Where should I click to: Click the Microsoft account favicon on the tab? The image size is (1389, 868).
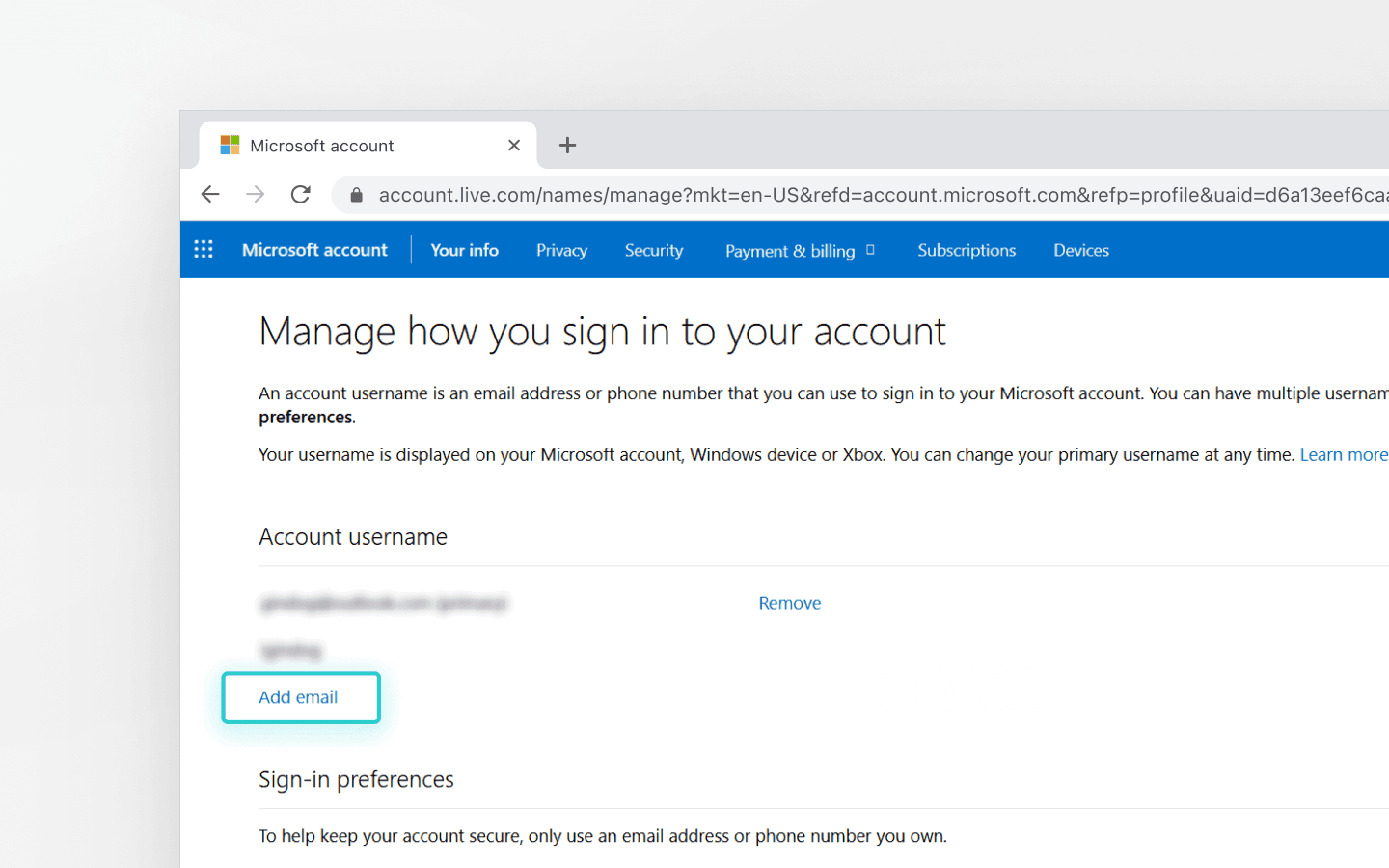230,145
